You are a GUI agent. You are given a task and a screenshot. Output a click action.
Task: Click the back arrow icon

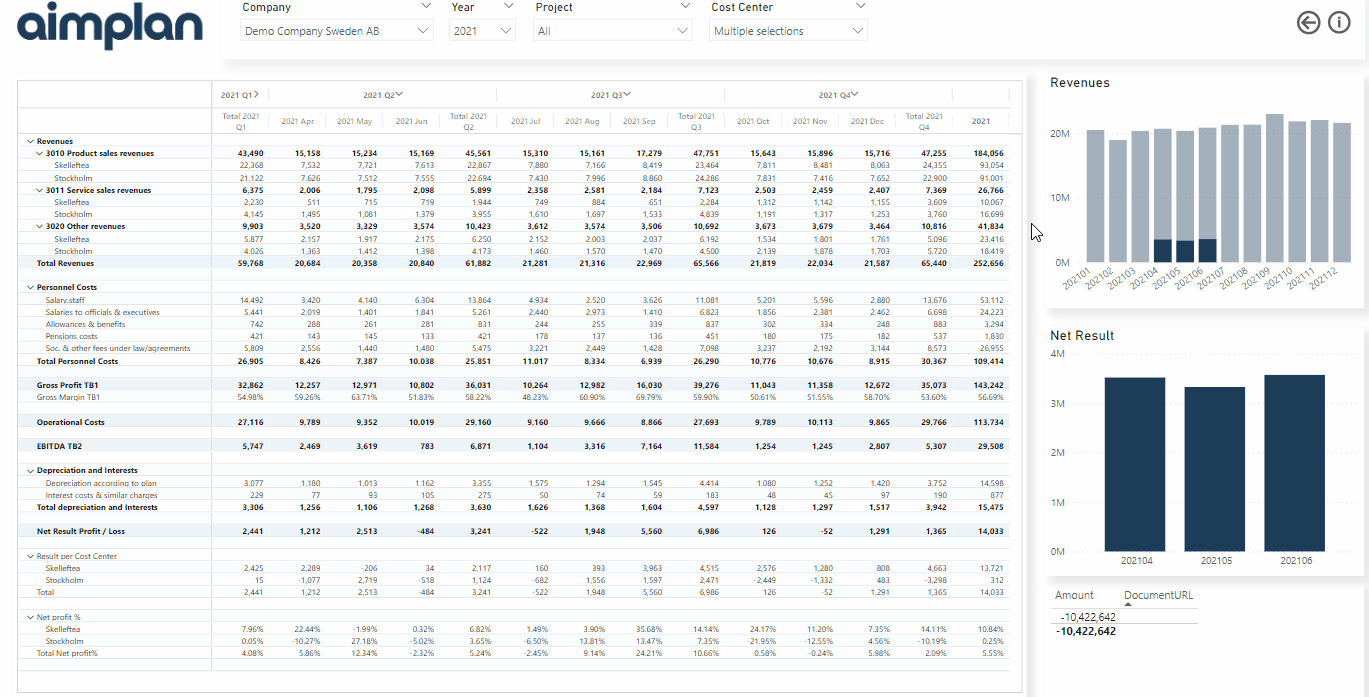coord(1308,22)
